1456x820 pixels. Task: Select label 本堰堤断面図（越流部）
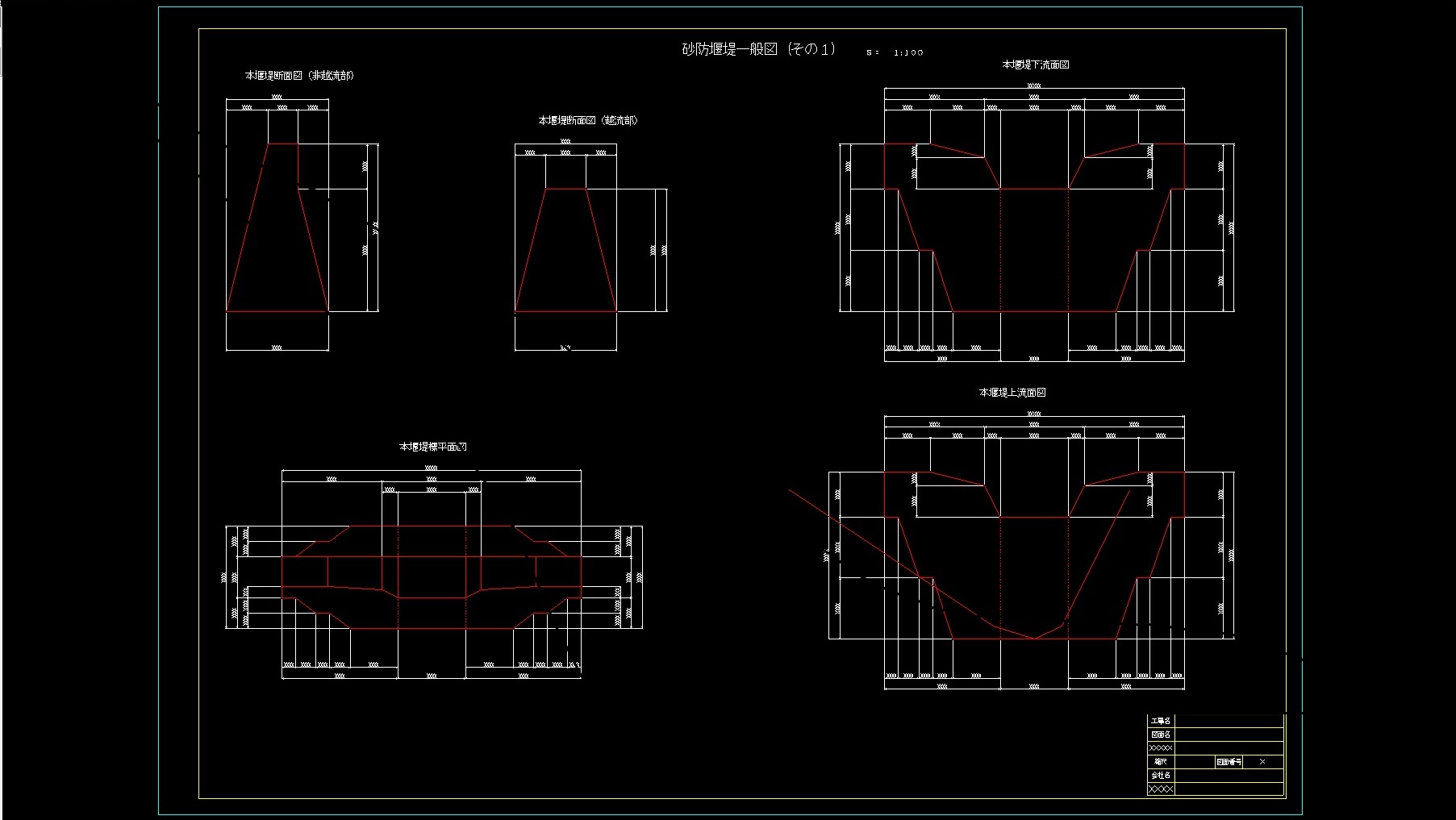588,121
